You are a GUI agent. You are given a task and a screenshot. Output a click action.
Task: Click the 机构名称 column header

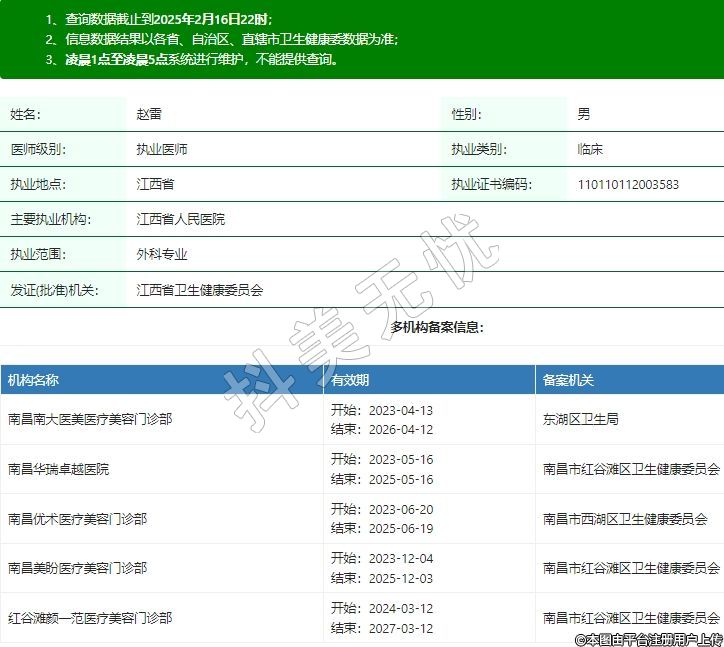[x=34, y=380]
